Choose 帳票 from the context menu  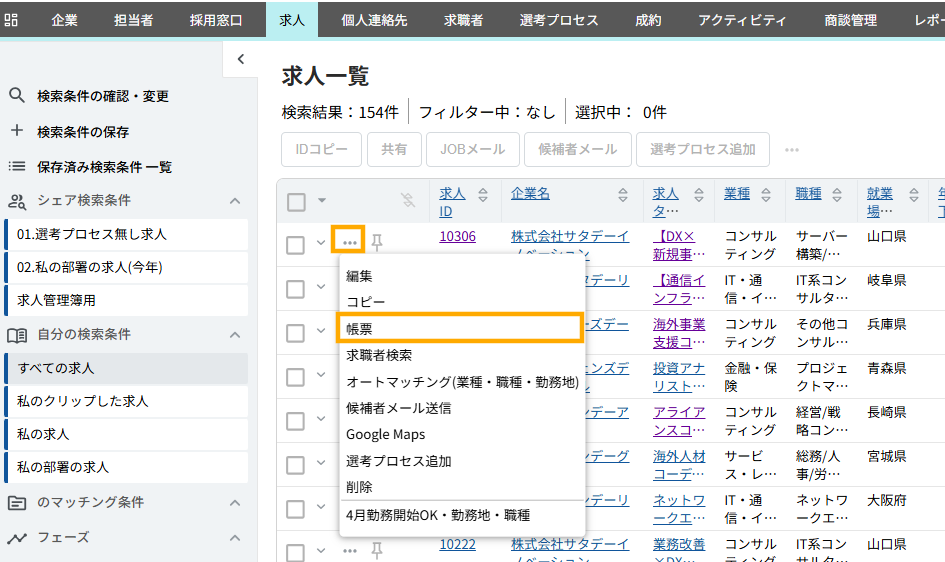tap(459, 328)
